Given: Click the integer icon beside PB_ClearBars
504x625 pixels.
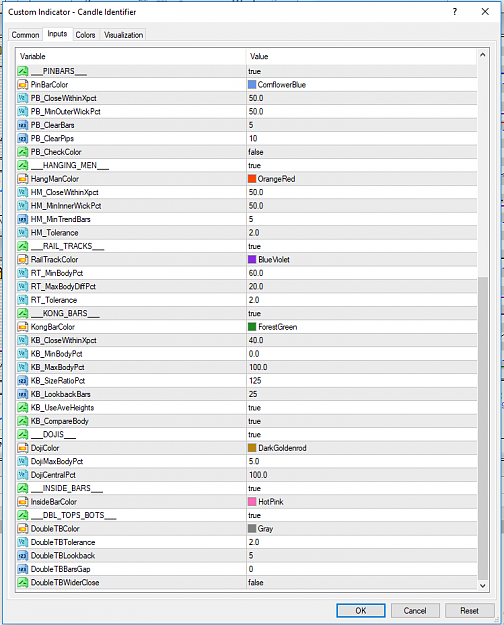Looking at the screenshot, I should (x=23, y=125).
